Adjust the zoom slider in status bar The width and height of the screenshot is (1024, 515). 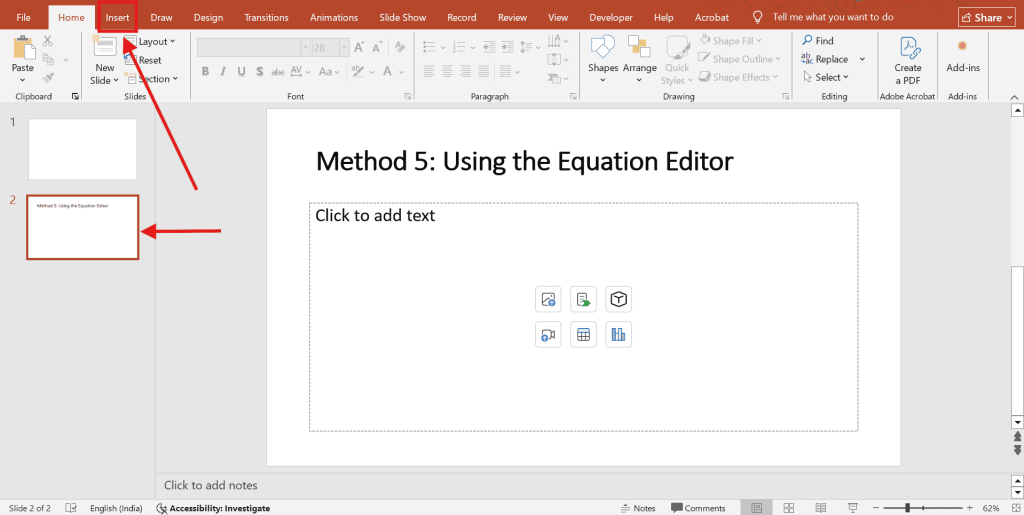[907, 508]
